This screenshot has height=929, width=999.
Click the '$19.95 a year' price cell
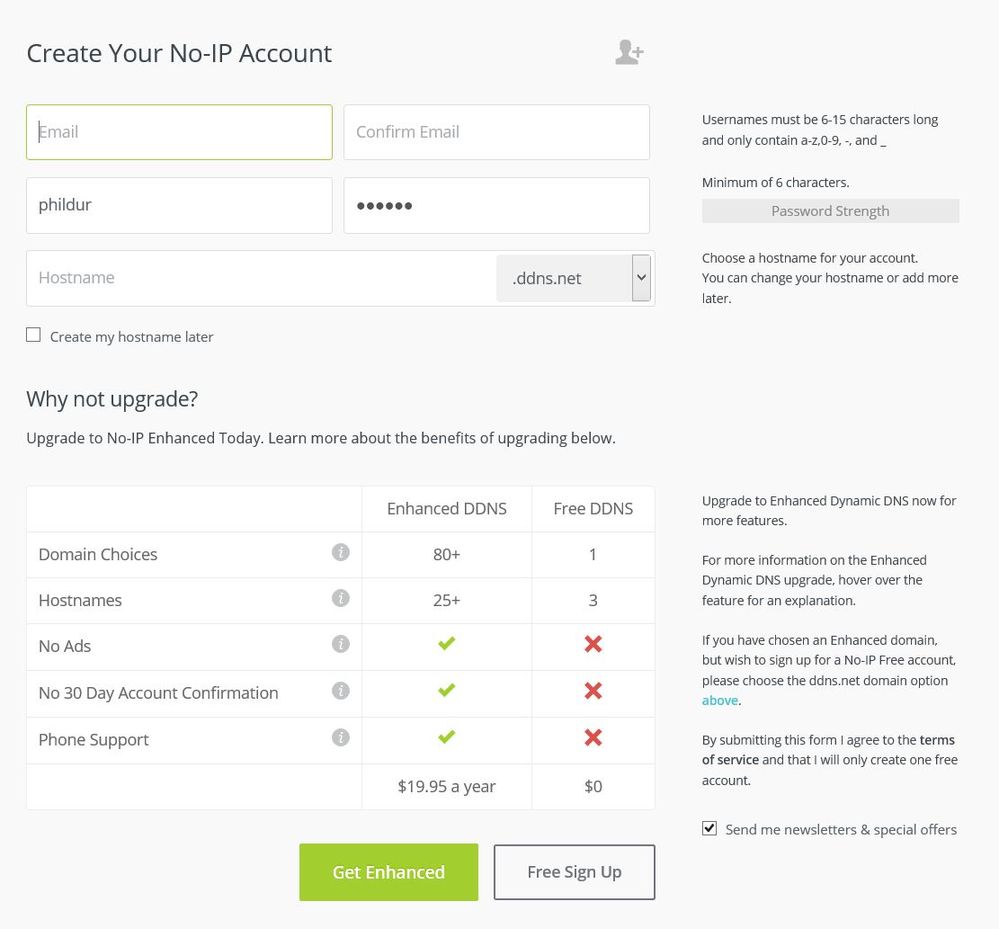pyautogui.click(x=447, y=786)
